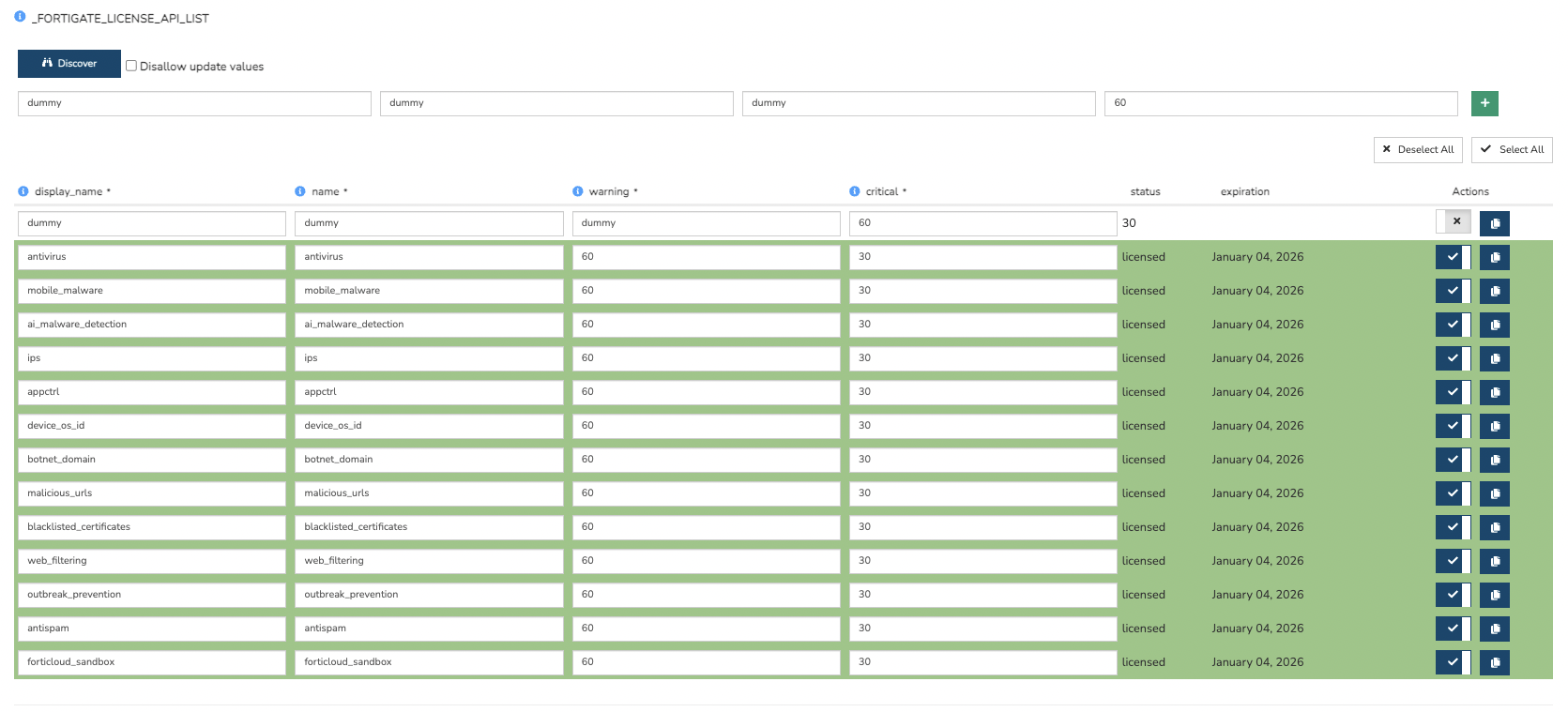Click the warning field of malicious_urls row
The image size is (1568, 712).
pos(706,493)
